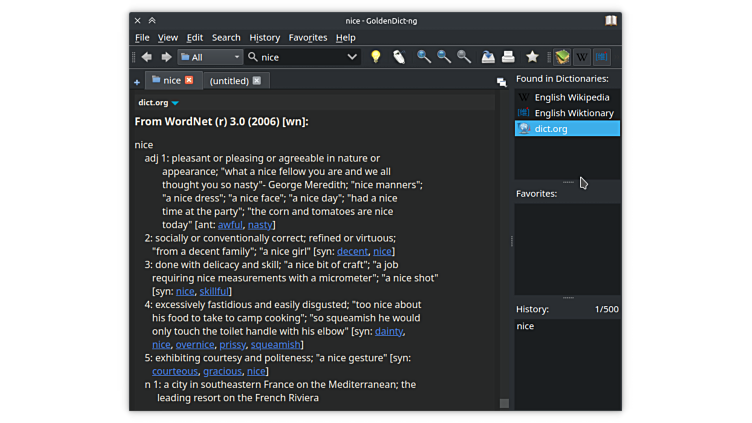The height and width of the screenshot is (423, 752).
Task: Toggle the English Wiktionary dictionary button
Action: click(601, 57)
